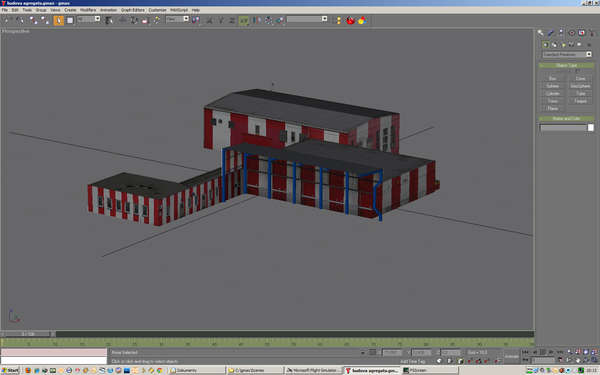
Task: Toggle the Animate button
Action: pyautogui.click(x=511, y=356)
